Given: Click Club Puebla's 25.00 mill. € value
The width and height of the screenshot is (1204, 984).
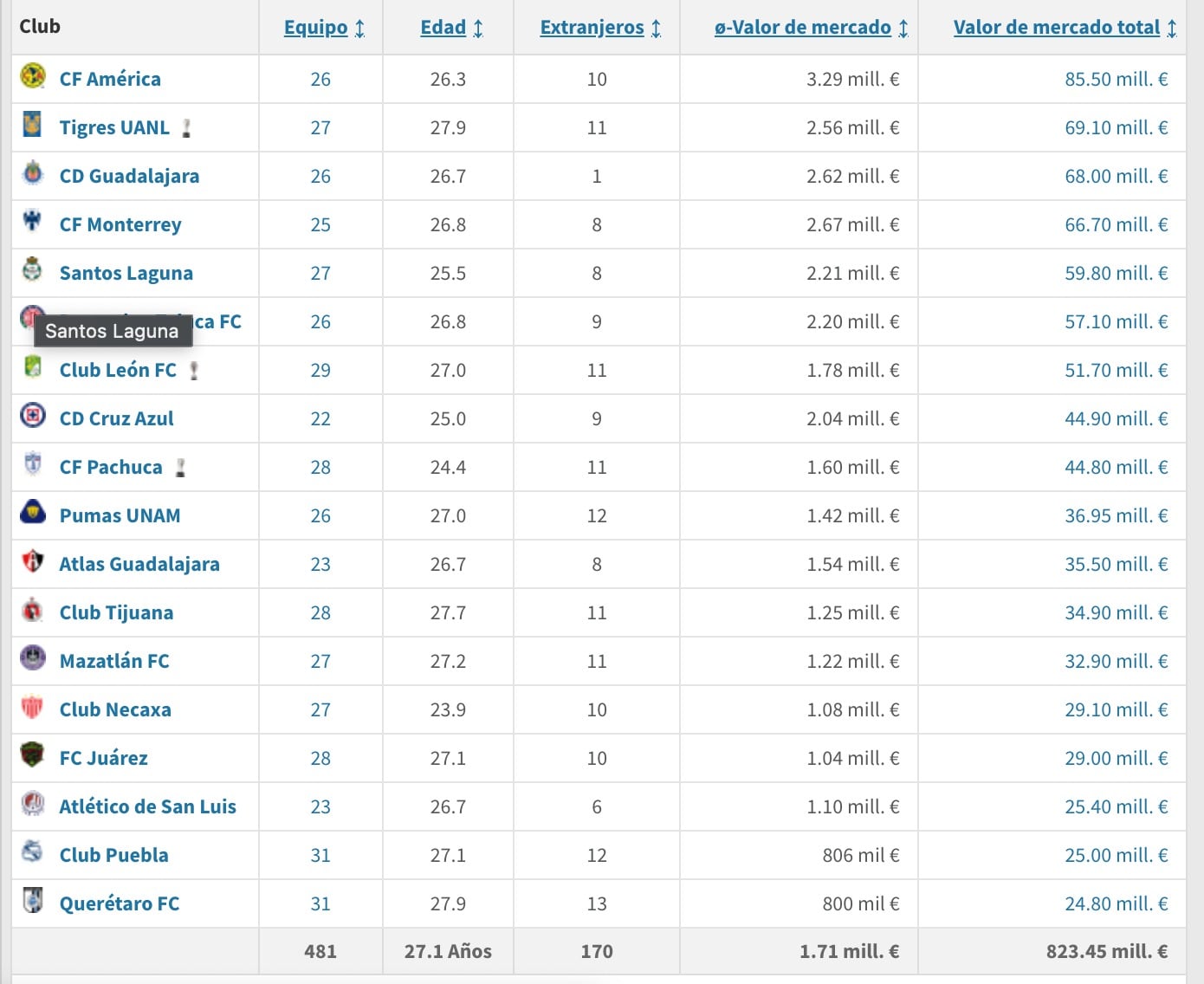Looking at the screenshot, I should pyautogui.click(x=1116, y=855).
